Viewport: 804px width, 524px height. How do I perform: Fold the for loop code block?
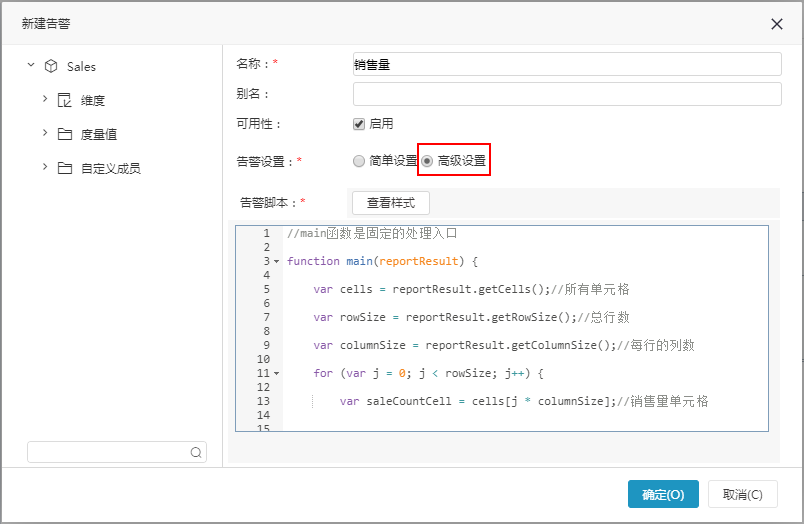click(277, 373)
